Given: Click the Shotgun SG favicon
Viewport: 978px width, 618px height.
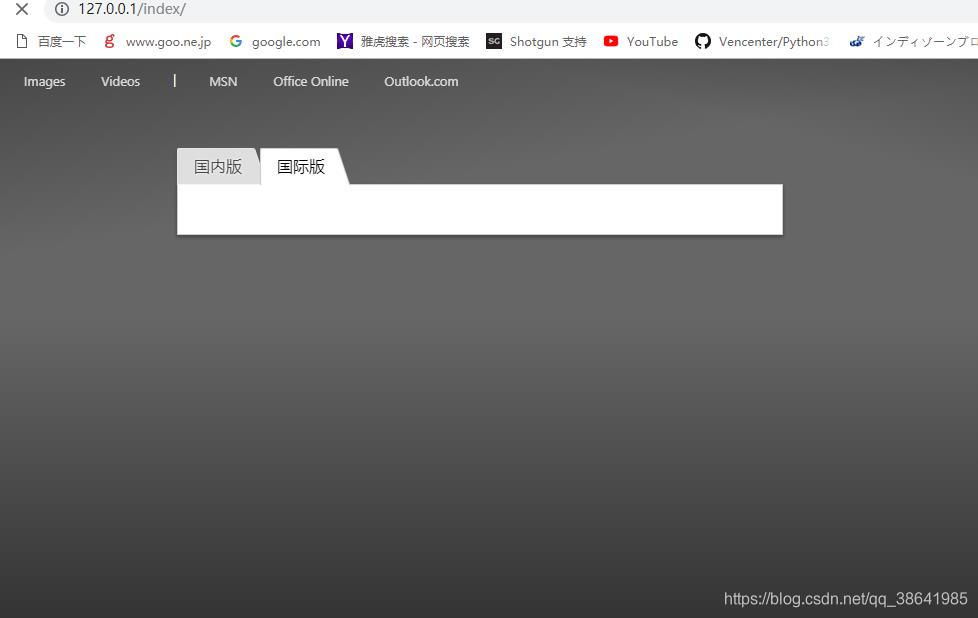Looking at the screenshot, I should pyautogui.click(x=494, y=41).
